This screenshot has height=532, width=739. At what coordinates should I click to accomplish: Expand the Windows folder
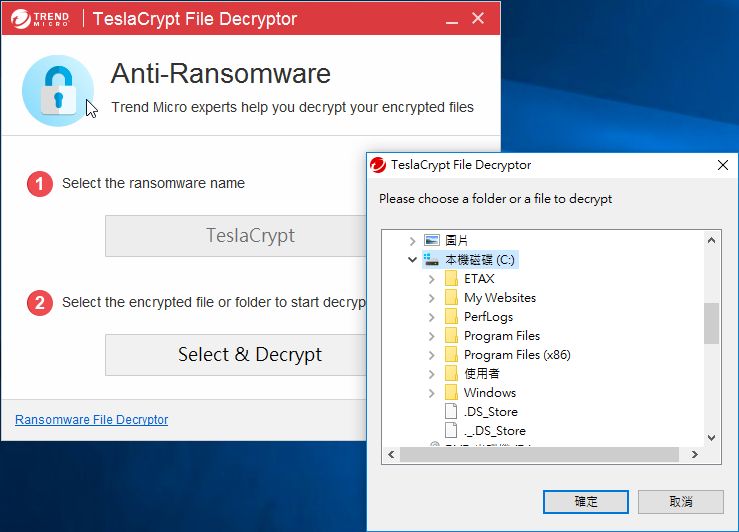click(x=431, y=393)
